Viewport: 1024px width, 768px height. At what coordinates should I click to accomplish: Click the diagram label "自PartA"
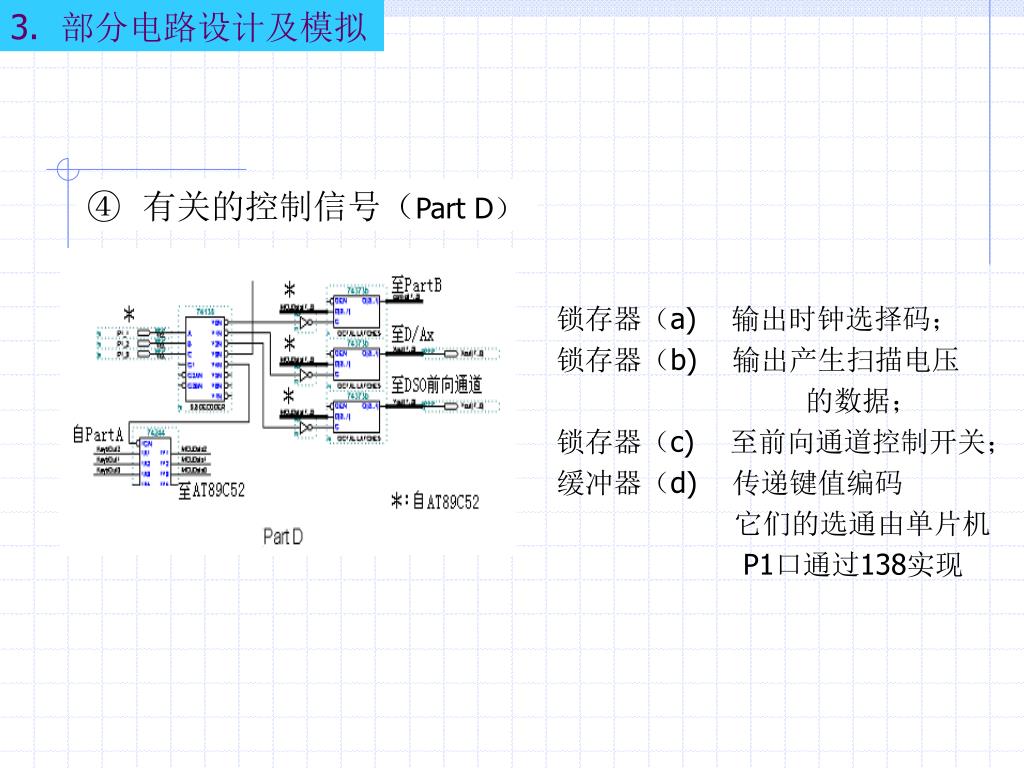click(98, 434)
